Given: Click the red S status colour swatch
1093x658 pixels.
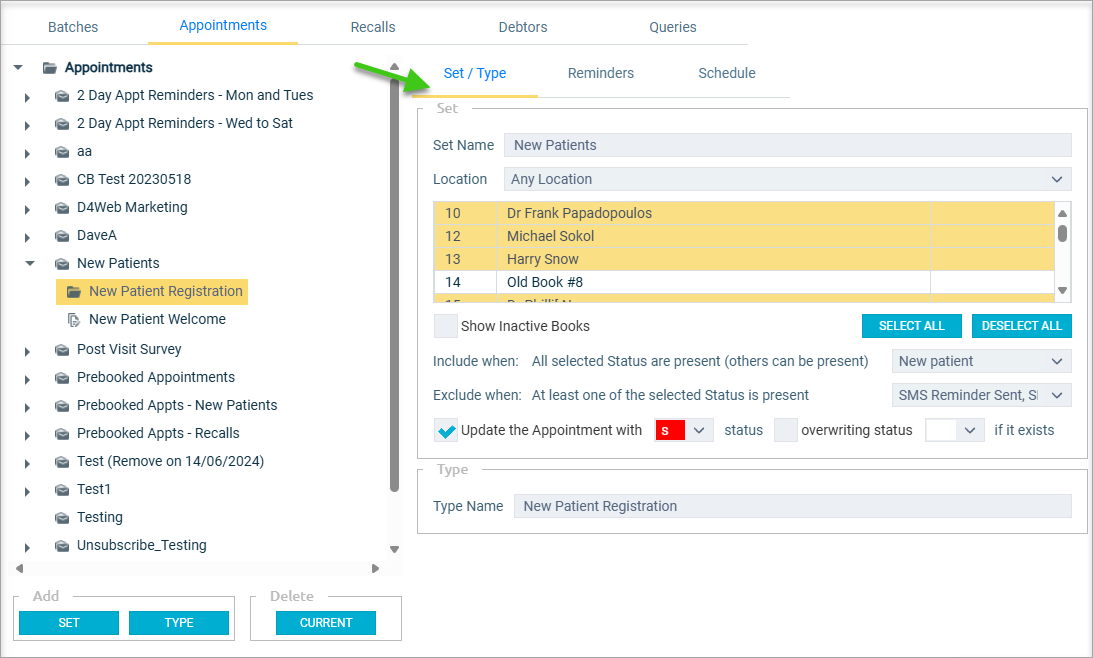Looking at the screenshot, I should coord(670,430).
